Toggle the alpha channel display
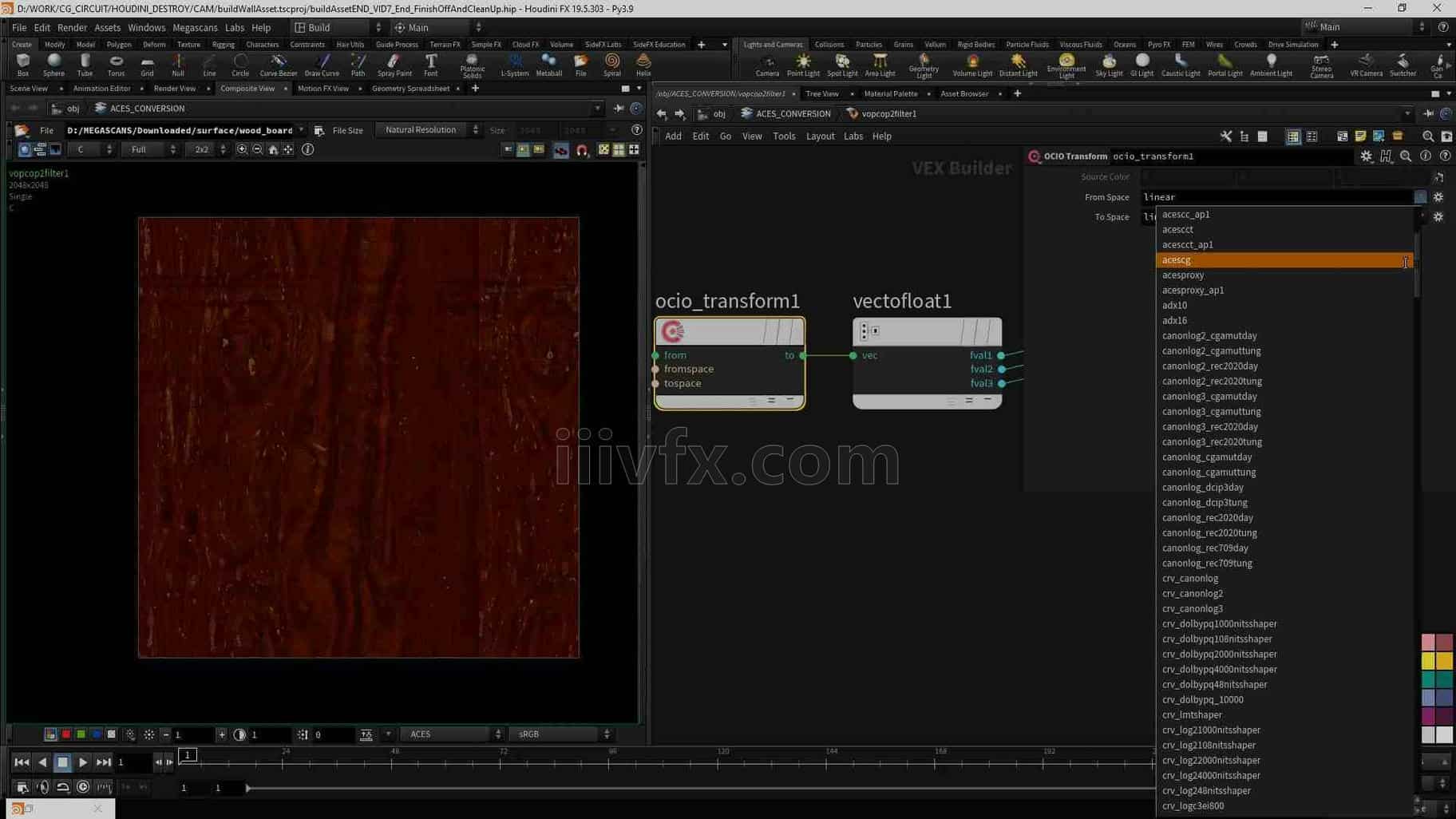The width and height of the screenshot is (1456, 819). (112, 734)
